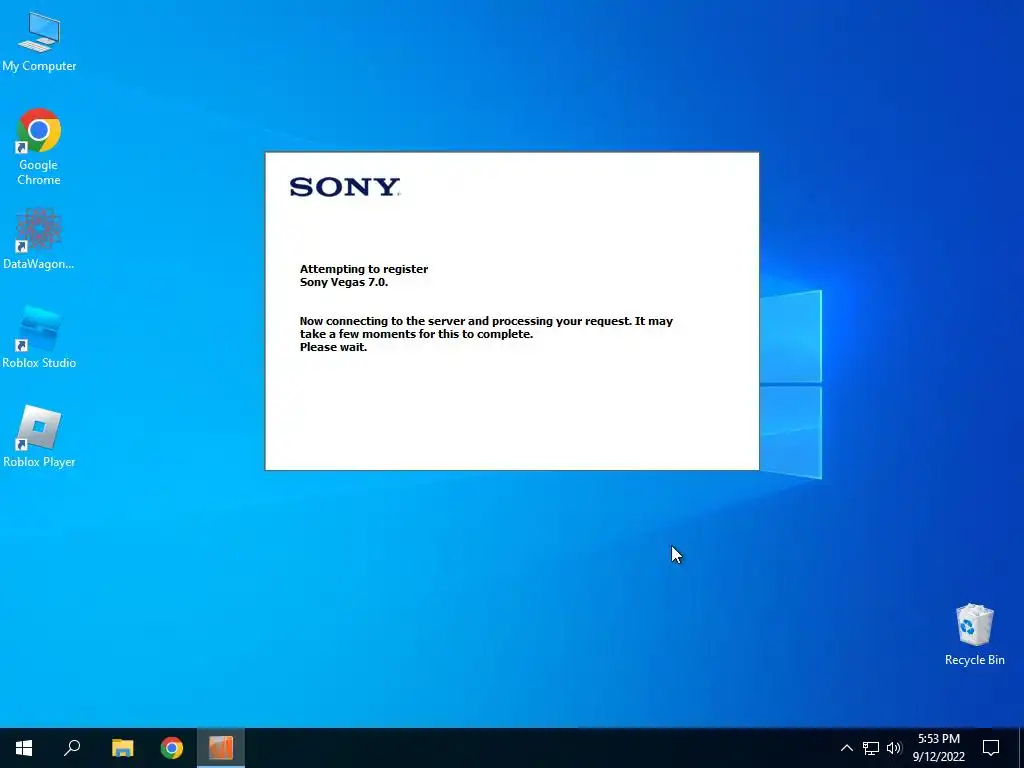Open the My Computer desktop icon
Image resolution: width=1024 pixels, height=768 pixels.
click(x=39, y=41)
